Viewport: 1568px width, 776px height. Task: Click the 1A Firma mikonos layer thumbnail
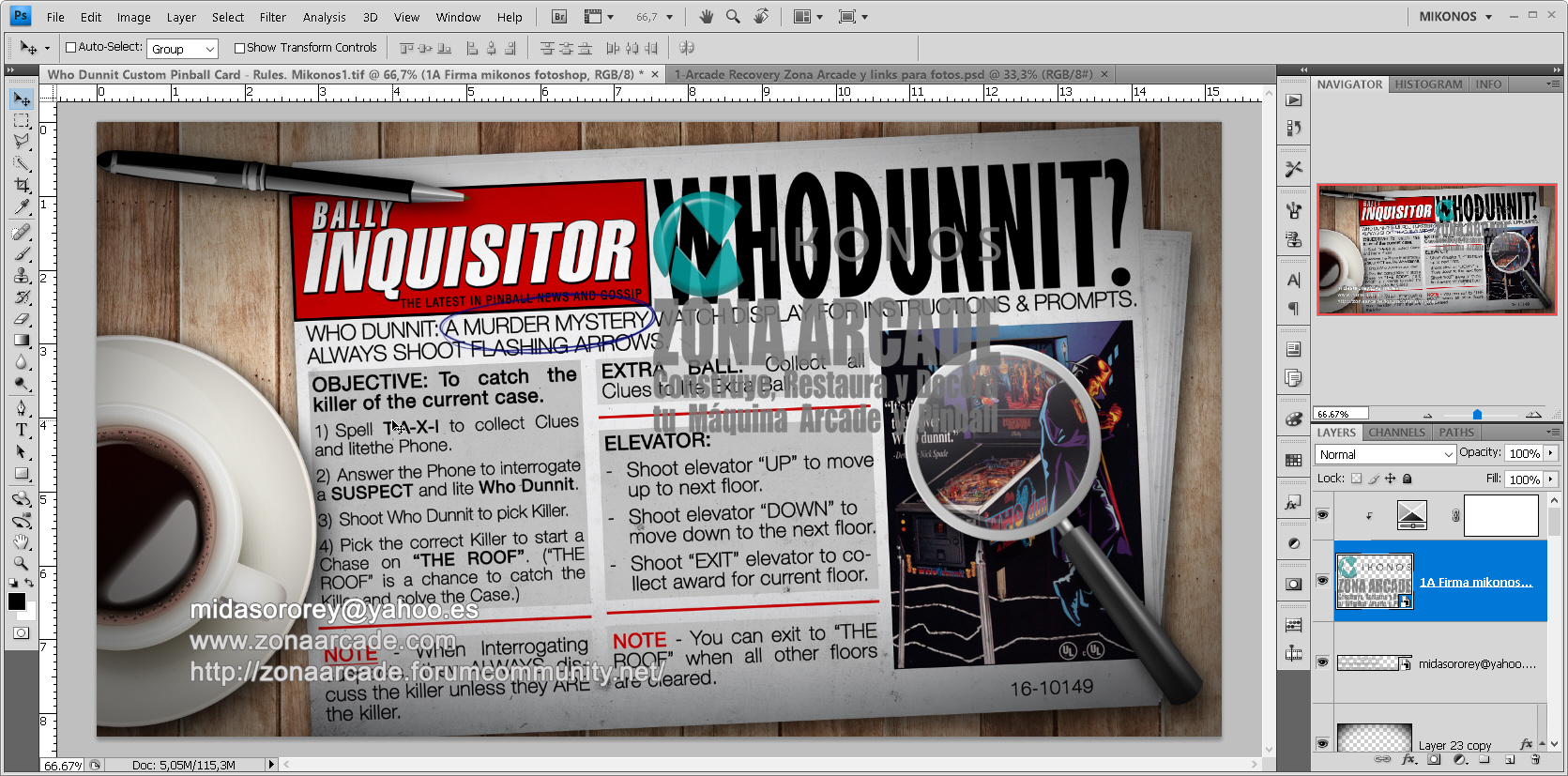point(1375,581)
